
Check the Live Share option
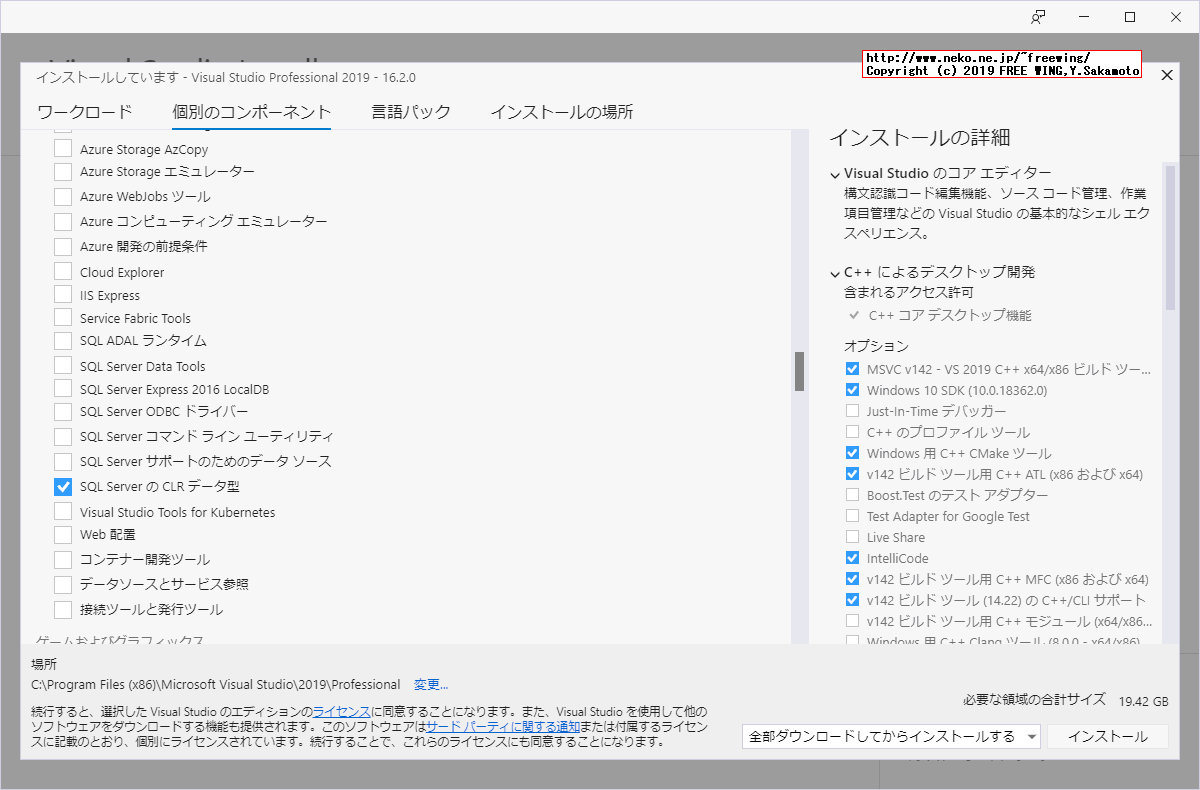[x=853, y=536]
